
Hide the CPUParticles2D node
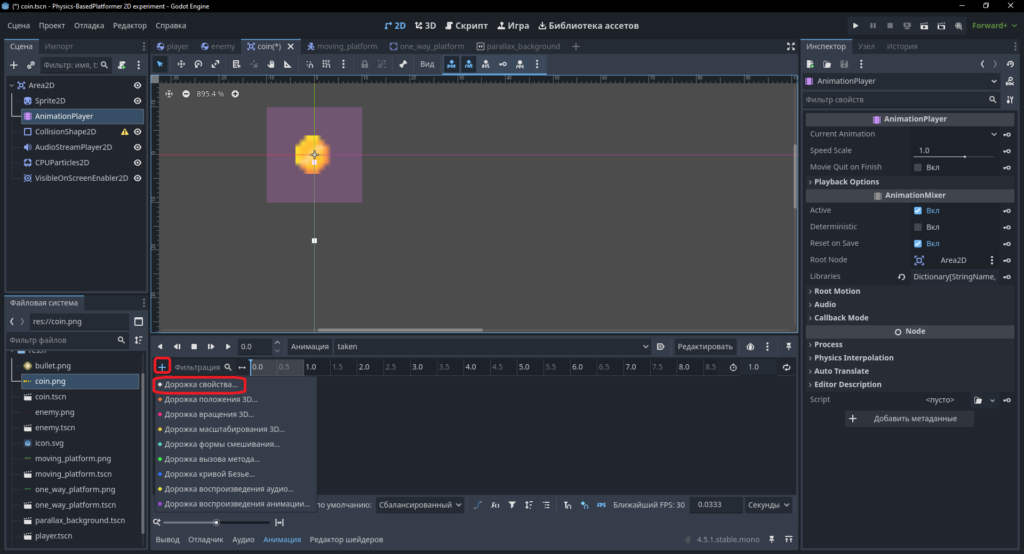coord(137,163)
